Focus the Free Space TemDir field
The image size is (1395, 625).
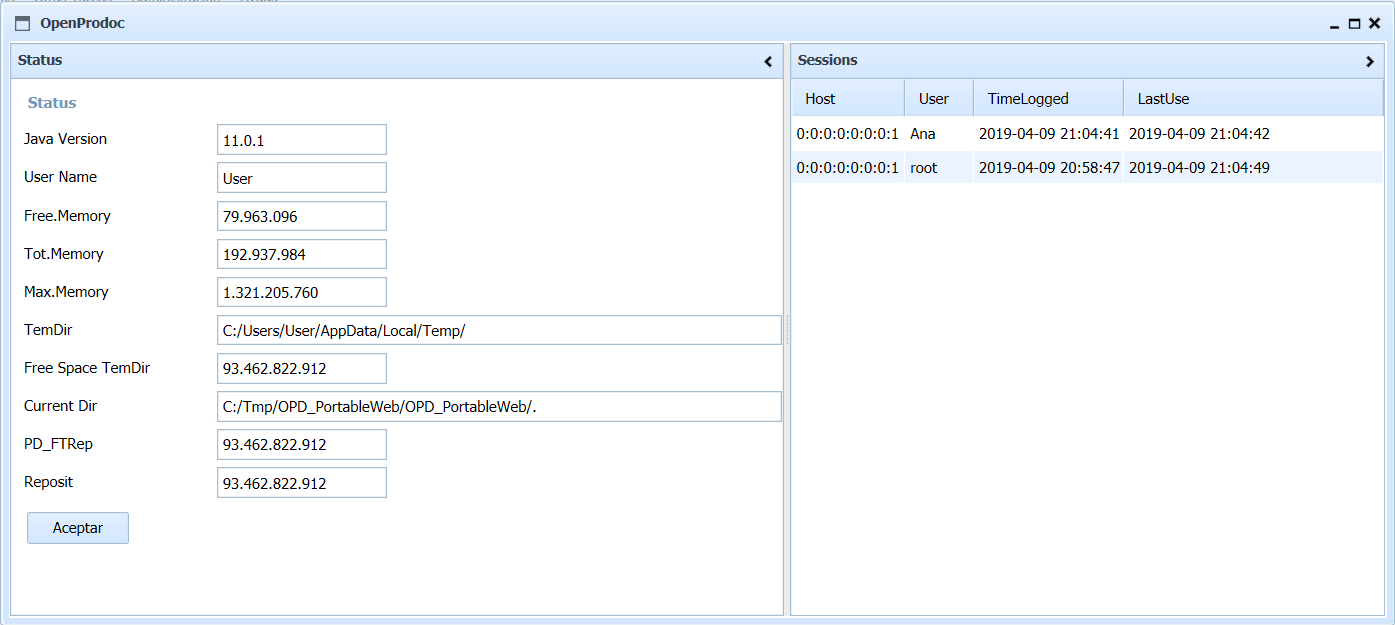coord(302,368)
